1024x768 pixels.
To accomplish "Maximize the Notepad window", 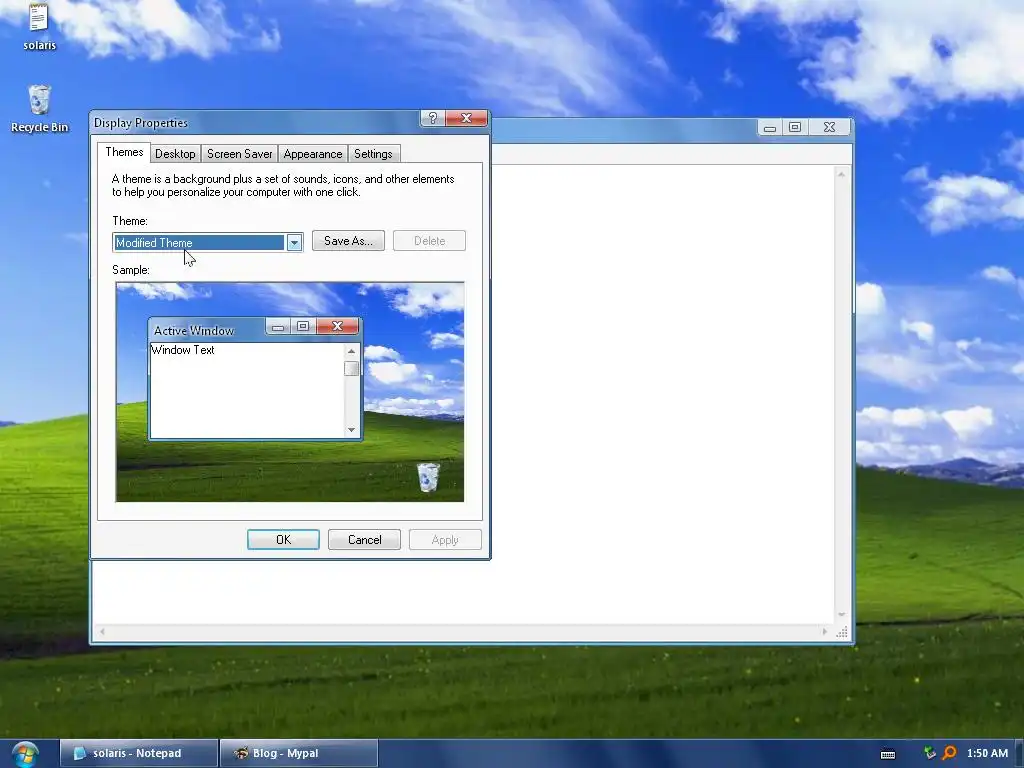I will click(795, 127).
